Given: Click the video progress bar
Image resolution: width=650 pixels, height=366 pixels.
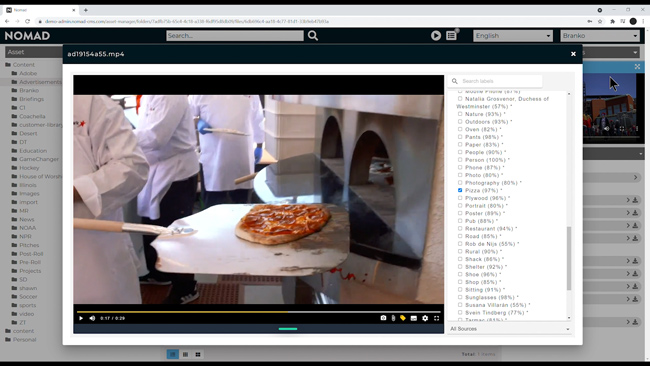Looking at the screenshot, I should [x=258, y=312].
